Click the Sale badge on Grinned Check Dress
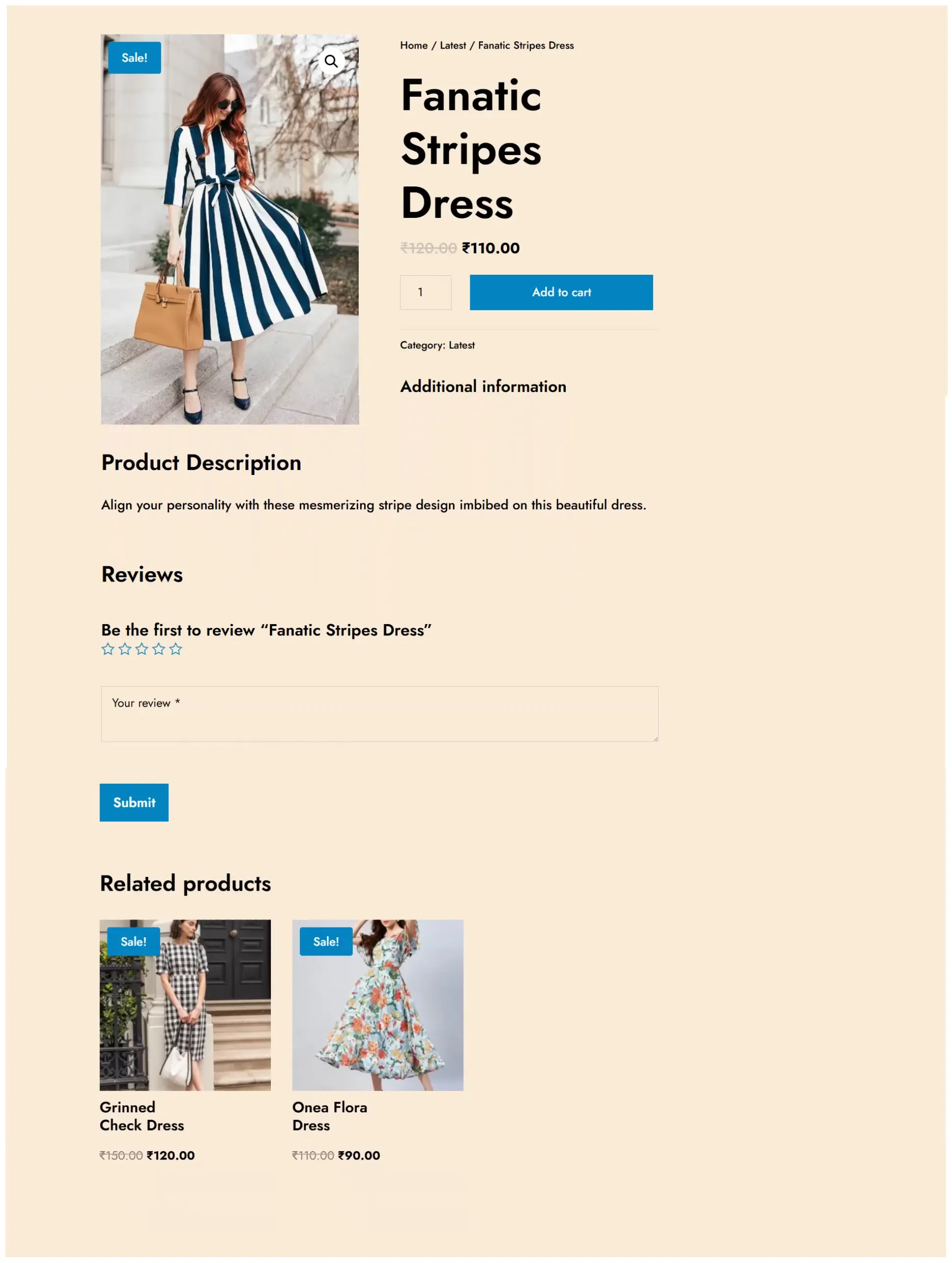 pos(133,941)
